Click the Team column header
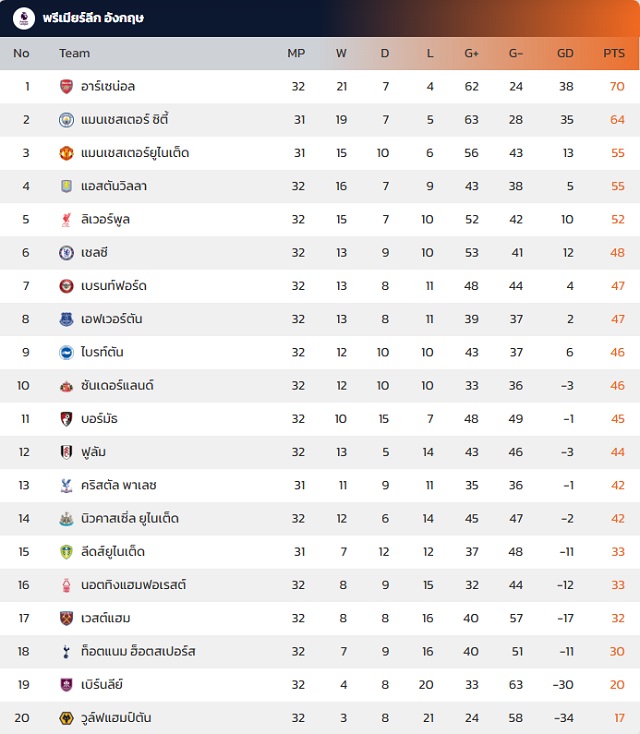640x734 pixels. coord(74,53)
